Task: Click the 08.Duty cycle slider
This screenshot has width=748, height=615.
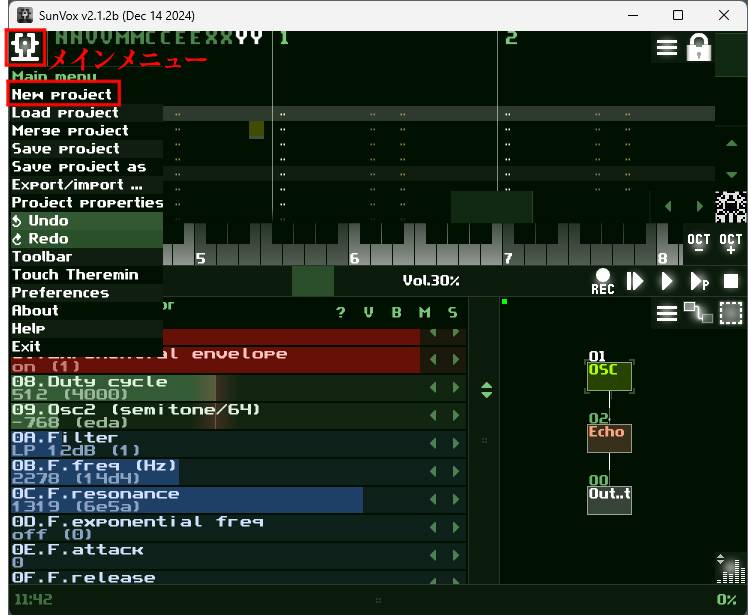Action: pos(215,387)
